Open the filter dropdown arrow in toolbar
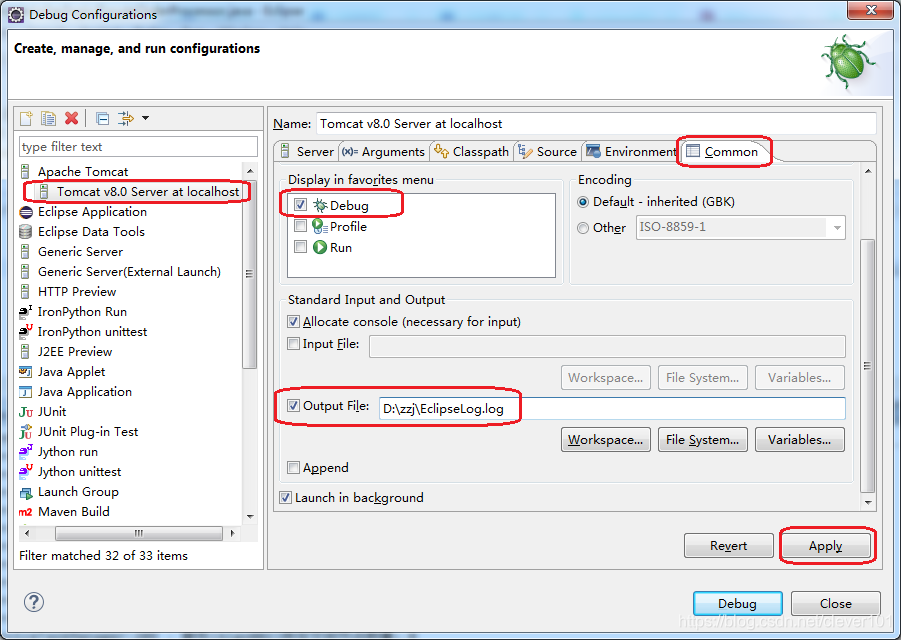Viewport: 901px width, 640px height. pyautogui.click(x=145, y=118)
